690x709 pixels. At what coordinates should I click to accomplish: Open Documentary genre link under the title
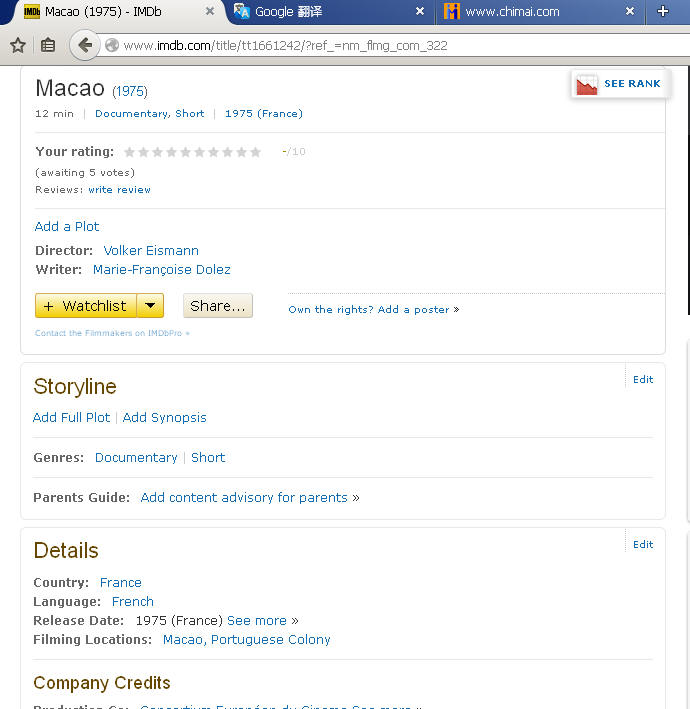tap(132, 113)
